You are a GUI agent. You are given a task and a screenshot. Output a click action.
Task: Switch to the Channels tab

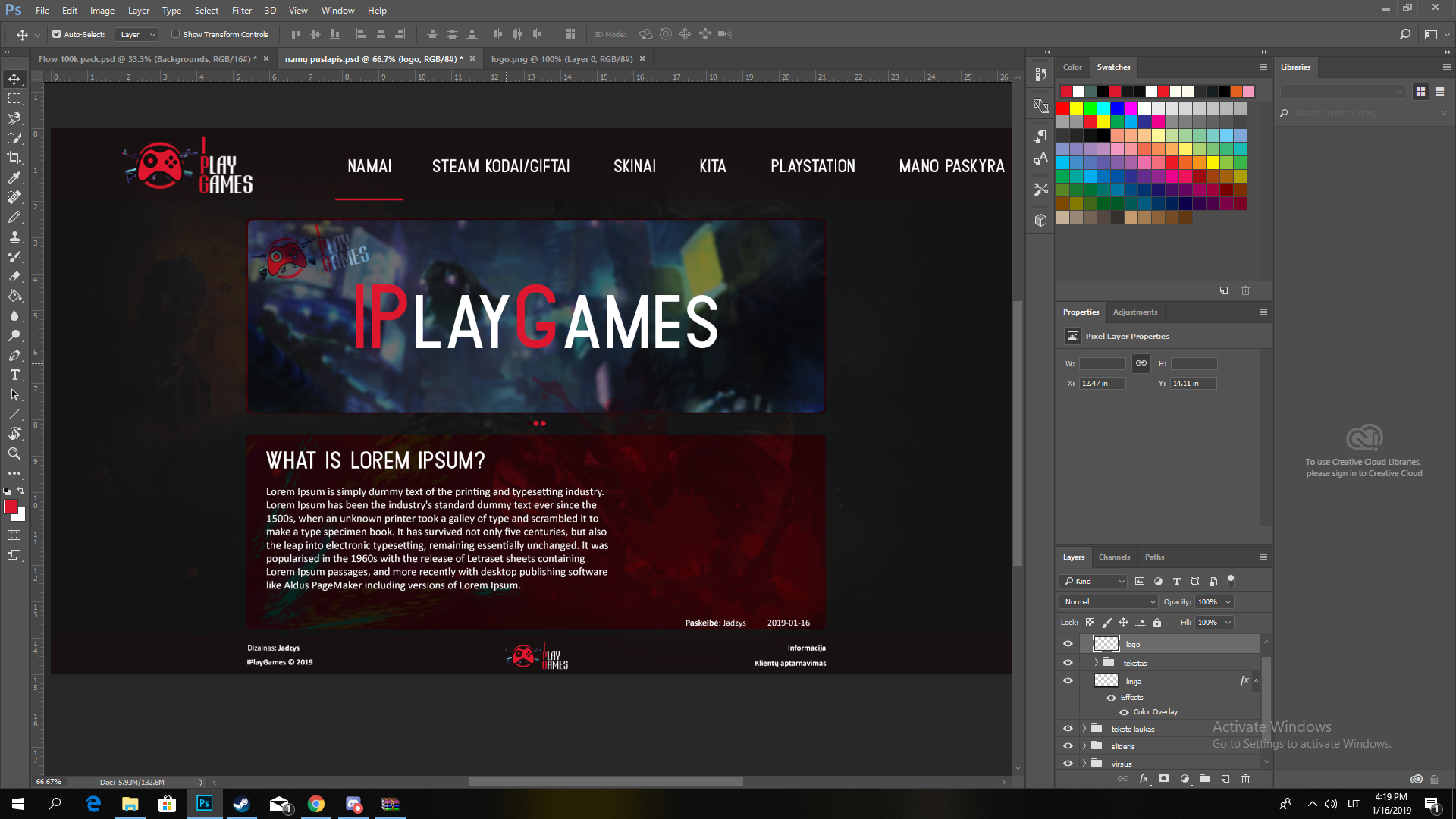tap(1114, 557)
